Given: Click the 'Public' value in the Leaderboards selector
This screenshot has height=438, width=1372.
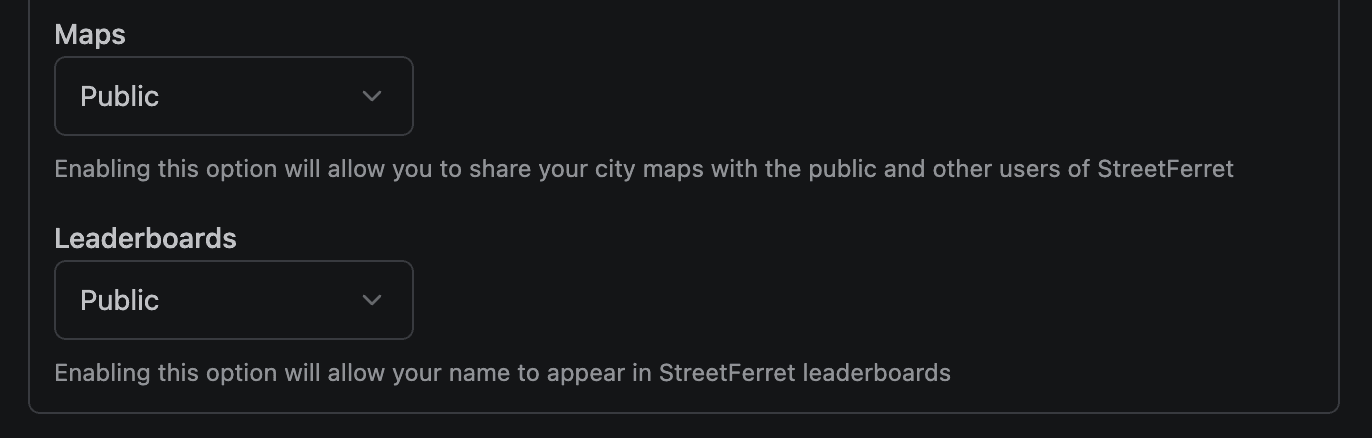Looking at the screenshot, I should (120, 300).
